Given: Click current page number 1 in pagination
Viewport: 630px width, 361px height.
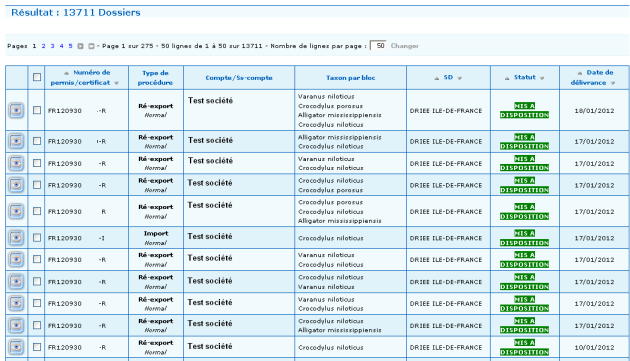Looking at the screenshot, I should (34, 46).
